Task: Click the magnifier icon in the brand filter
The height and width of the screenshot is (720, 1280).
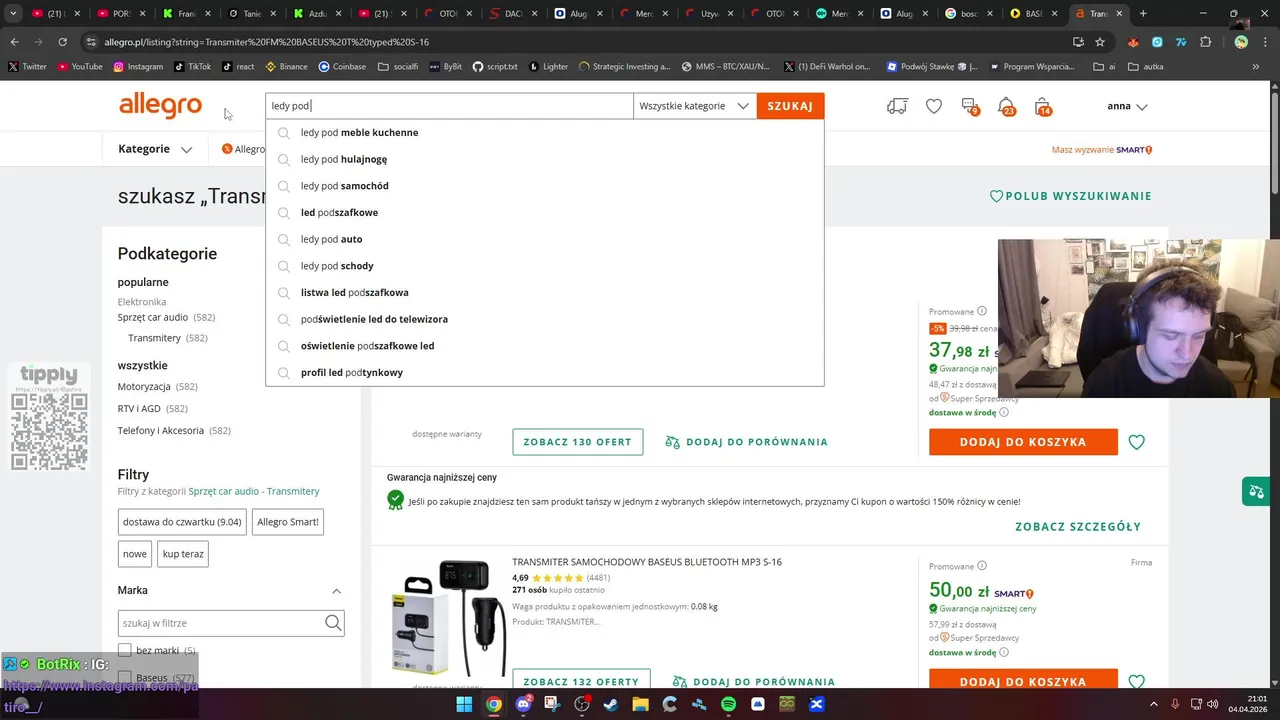Action: click(x=333, y=623)
